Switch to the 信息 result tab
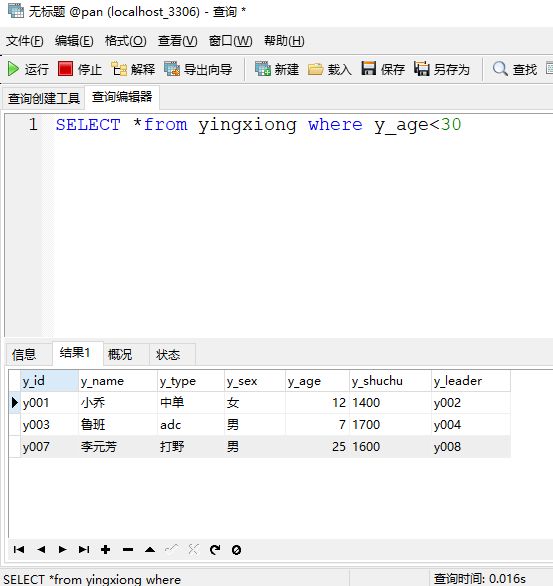Image resolution: width=553 pixels, height=586 pixels. point(24,354)
